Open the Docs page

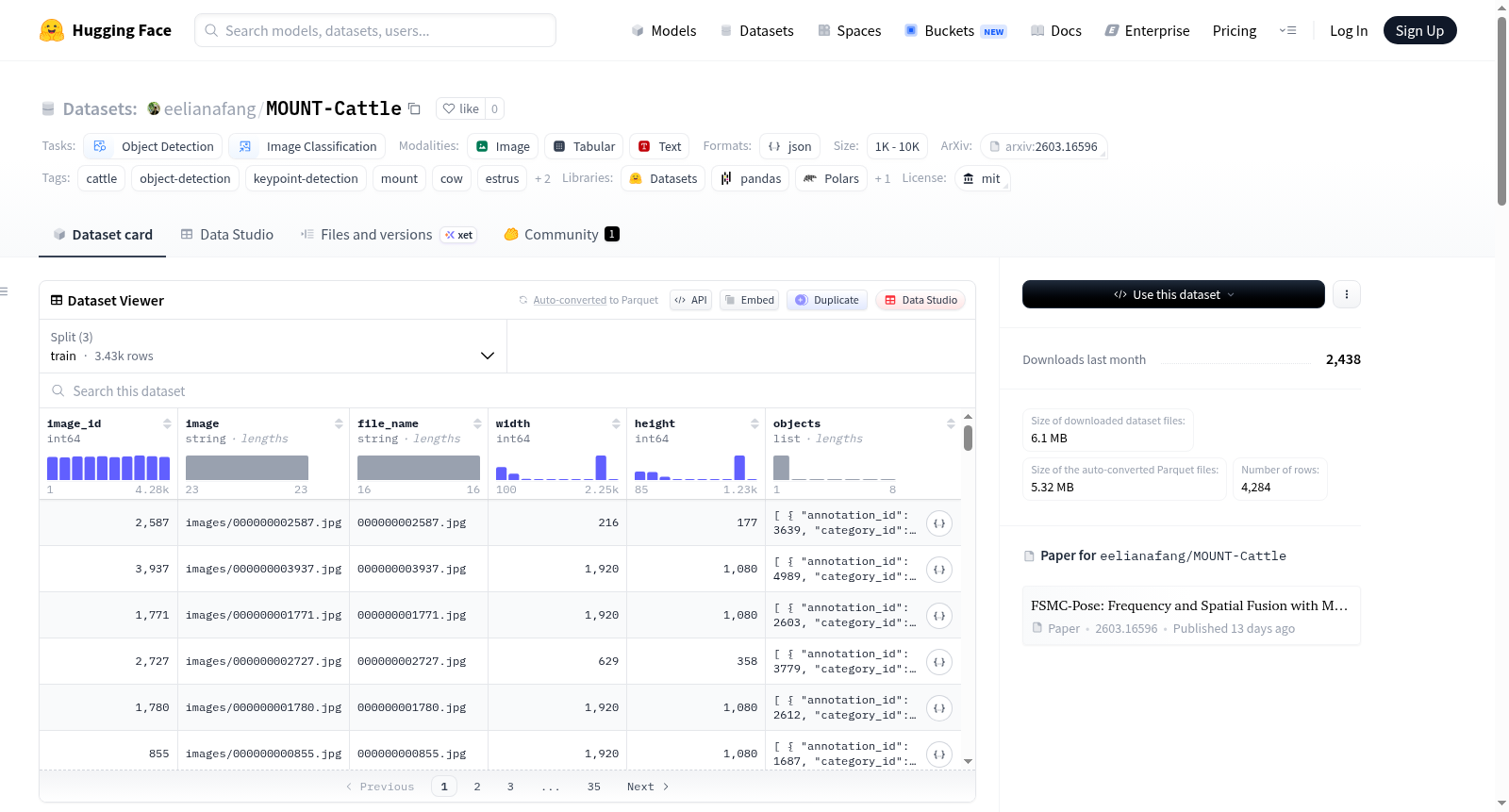pyautogui.click(x=1056, y=30)
